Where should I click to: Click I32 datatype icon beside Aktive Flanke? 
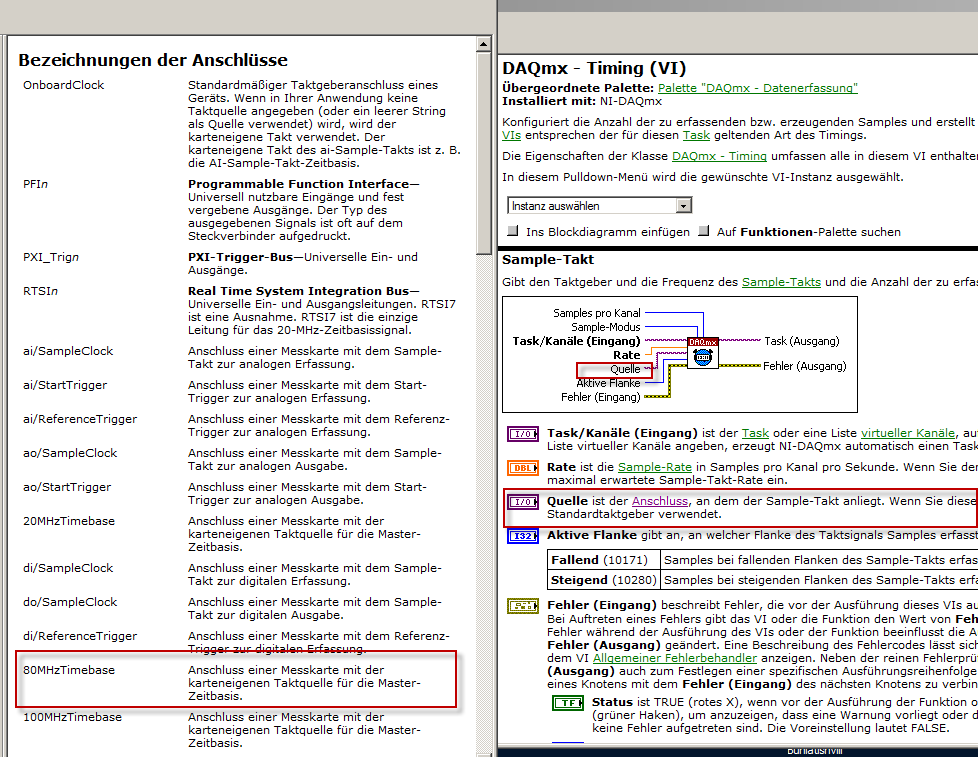[523, 536]
